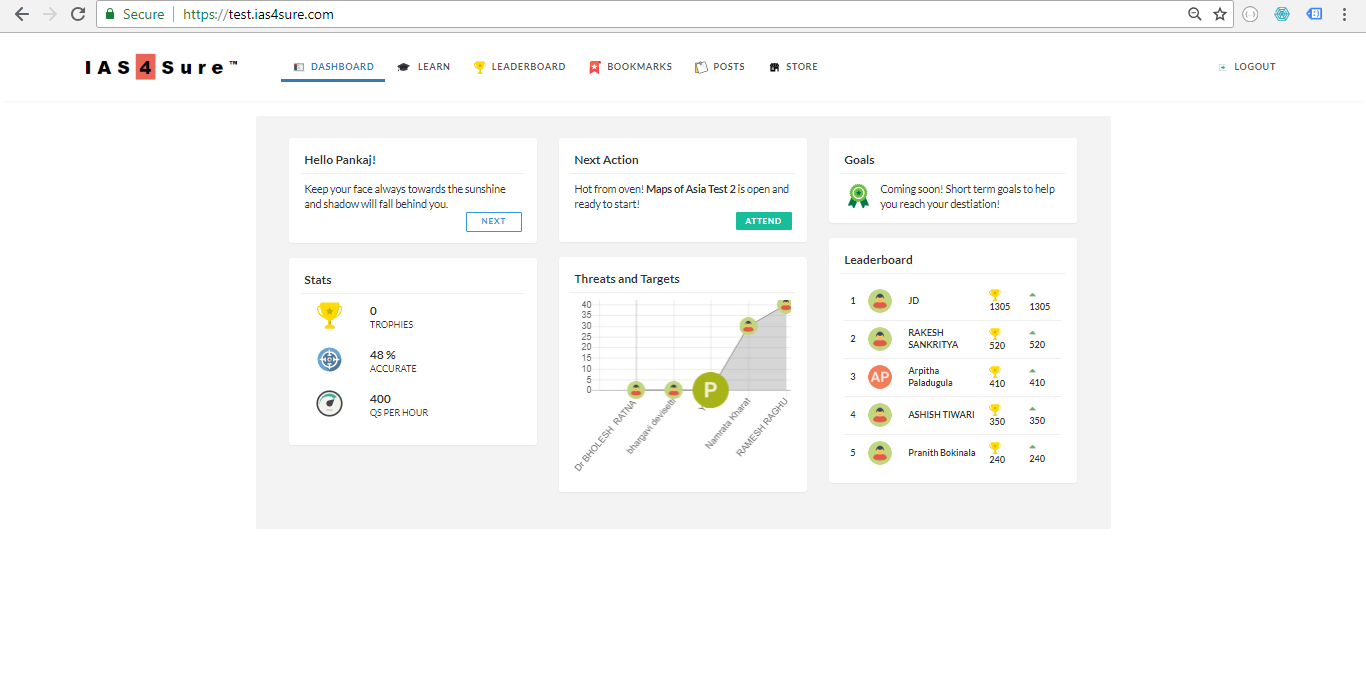The height and width of the screenshot is (693, 1366).
Task: Click the large green P chart marker
Action: (x=710, y=390)
